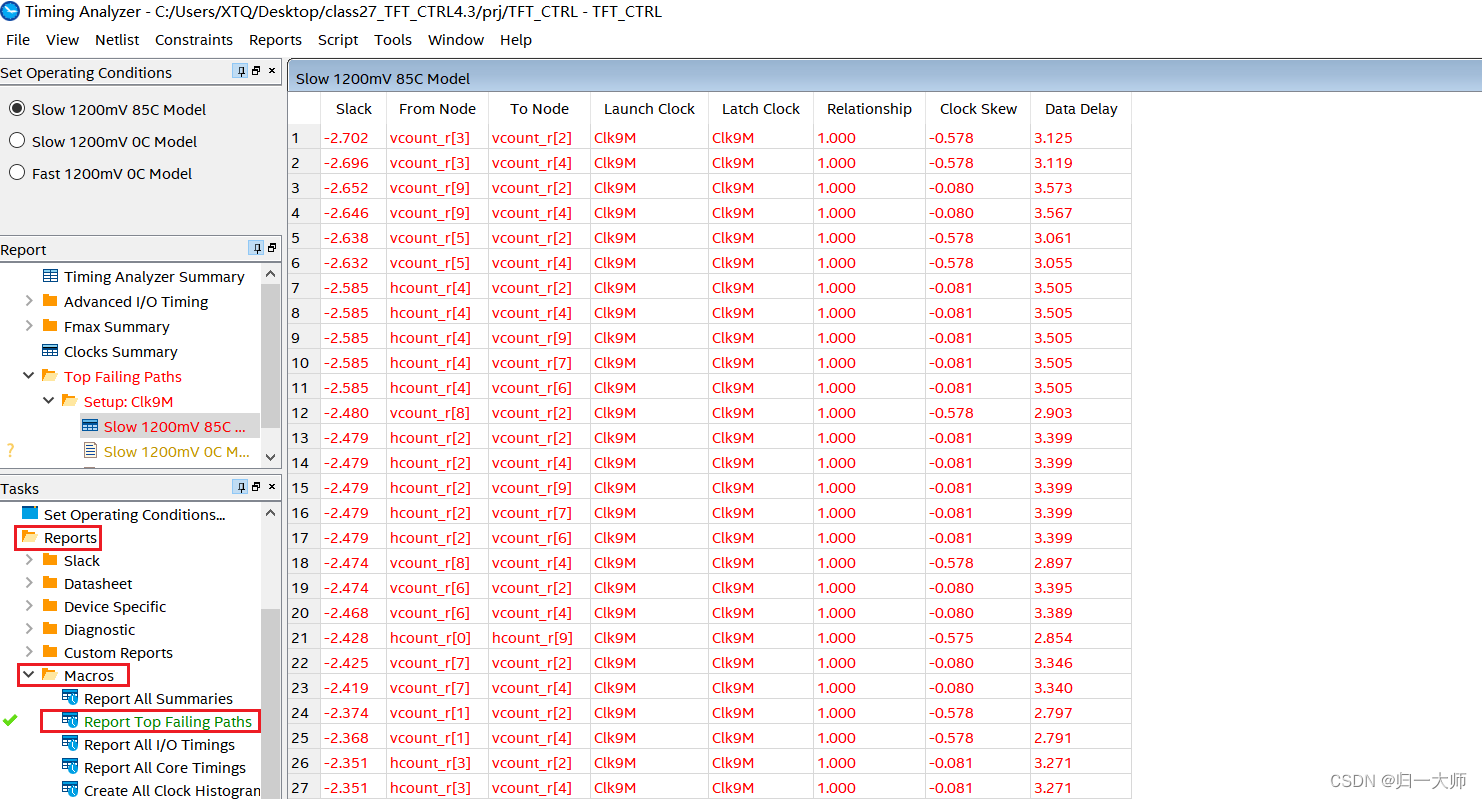
Task: Click the Timing Analyzer Summary table icon
Action: tap(50, 276)
